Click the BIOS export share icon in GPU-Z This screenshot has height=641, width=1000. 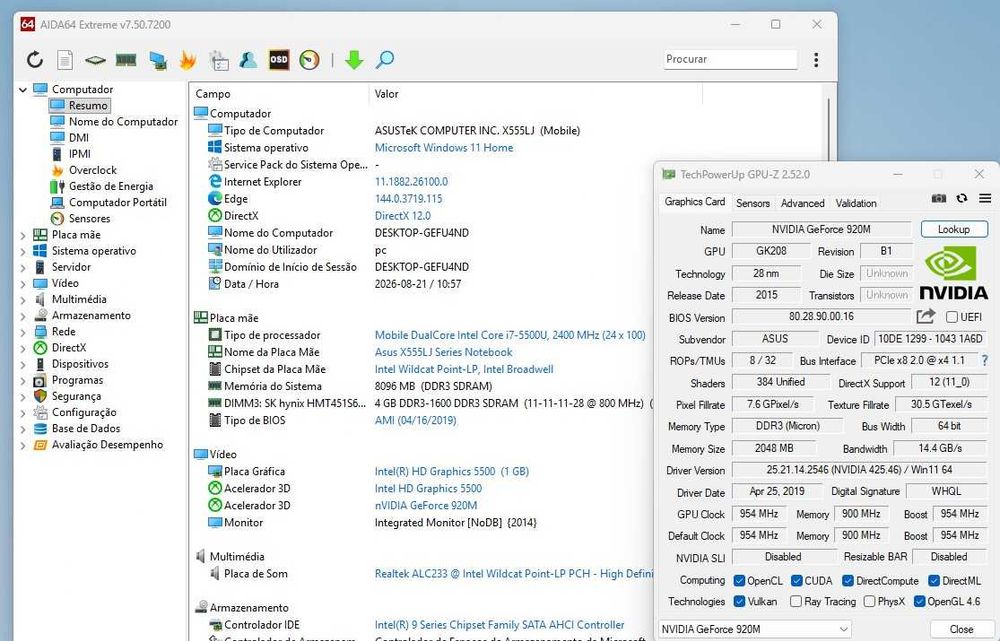point(925,316)
